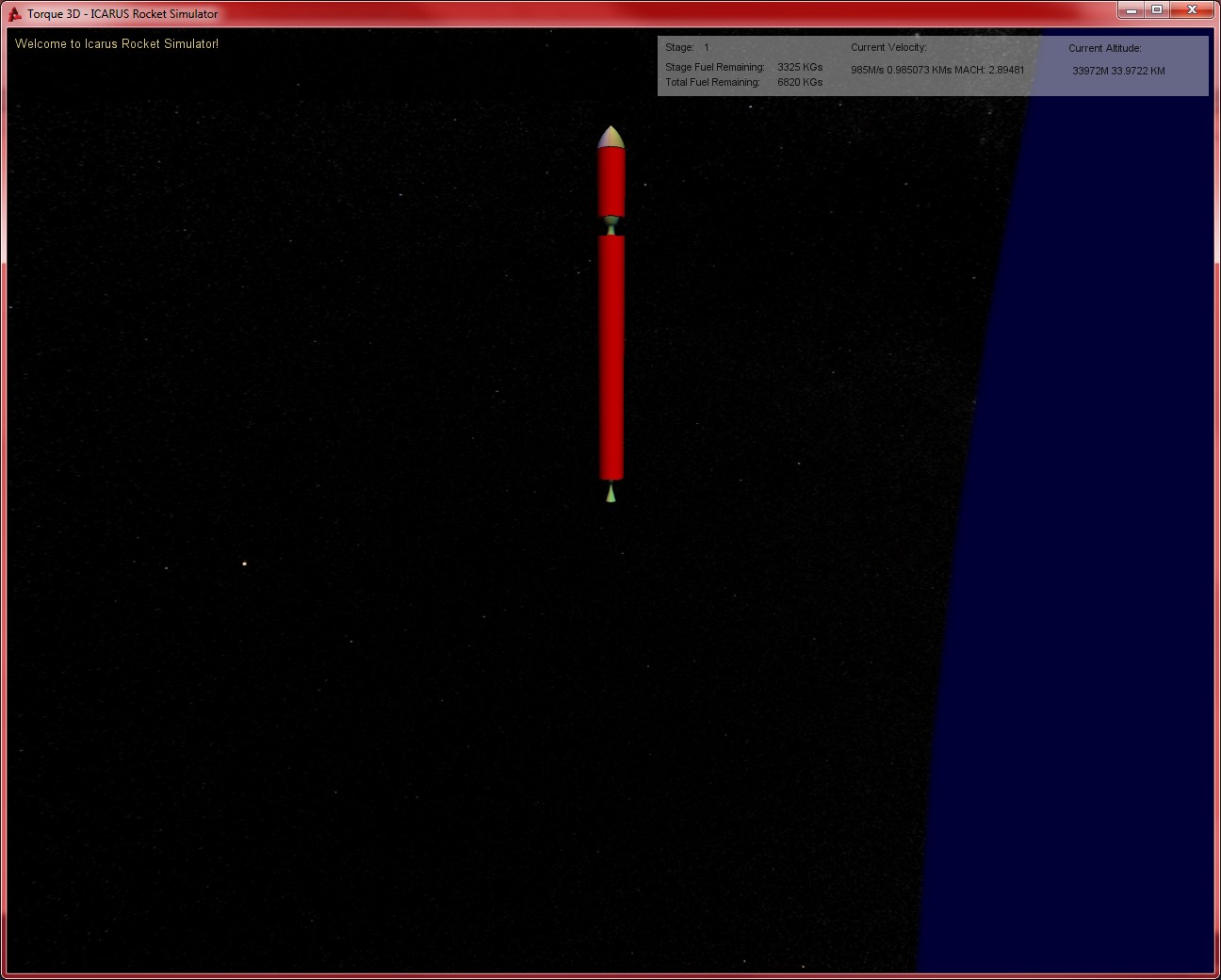Close the ICARUS Rocket Simulator window
Viewport: 1221px width, 980px height.
coord(1193,9)
